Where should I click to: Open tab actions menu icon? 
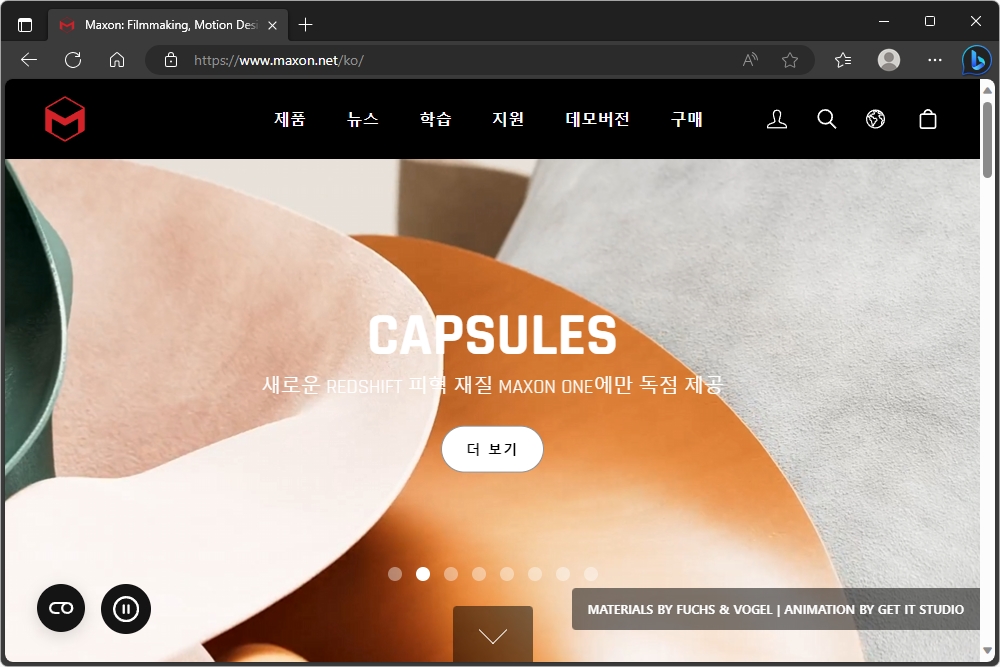point(25,25)
